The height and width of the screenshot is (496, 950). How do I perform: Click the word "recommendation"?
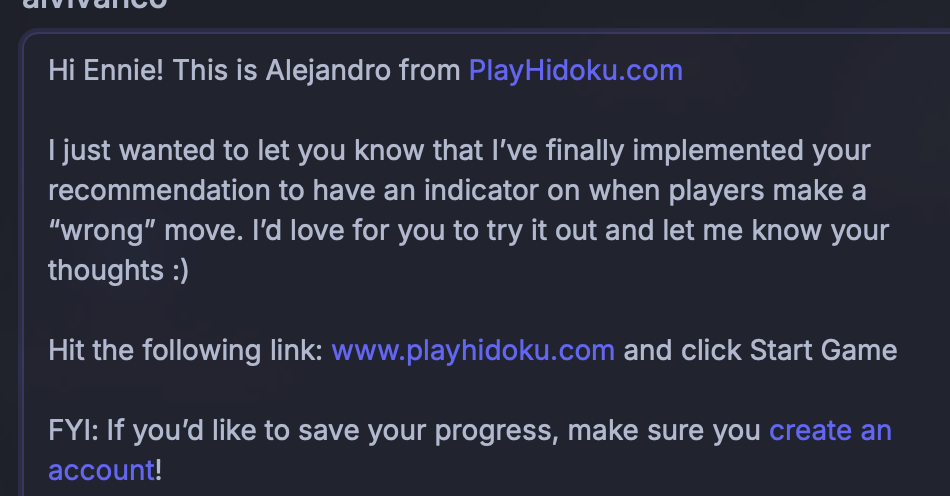(159, 191)
